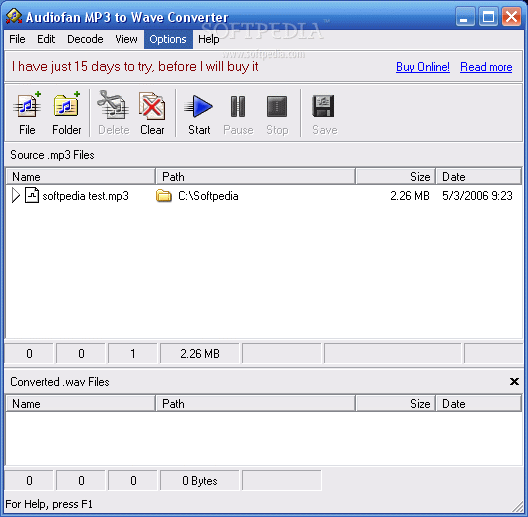Maximize the Audiofan converter window
This screenshot has height=517, width=528.
coord(488,17)
